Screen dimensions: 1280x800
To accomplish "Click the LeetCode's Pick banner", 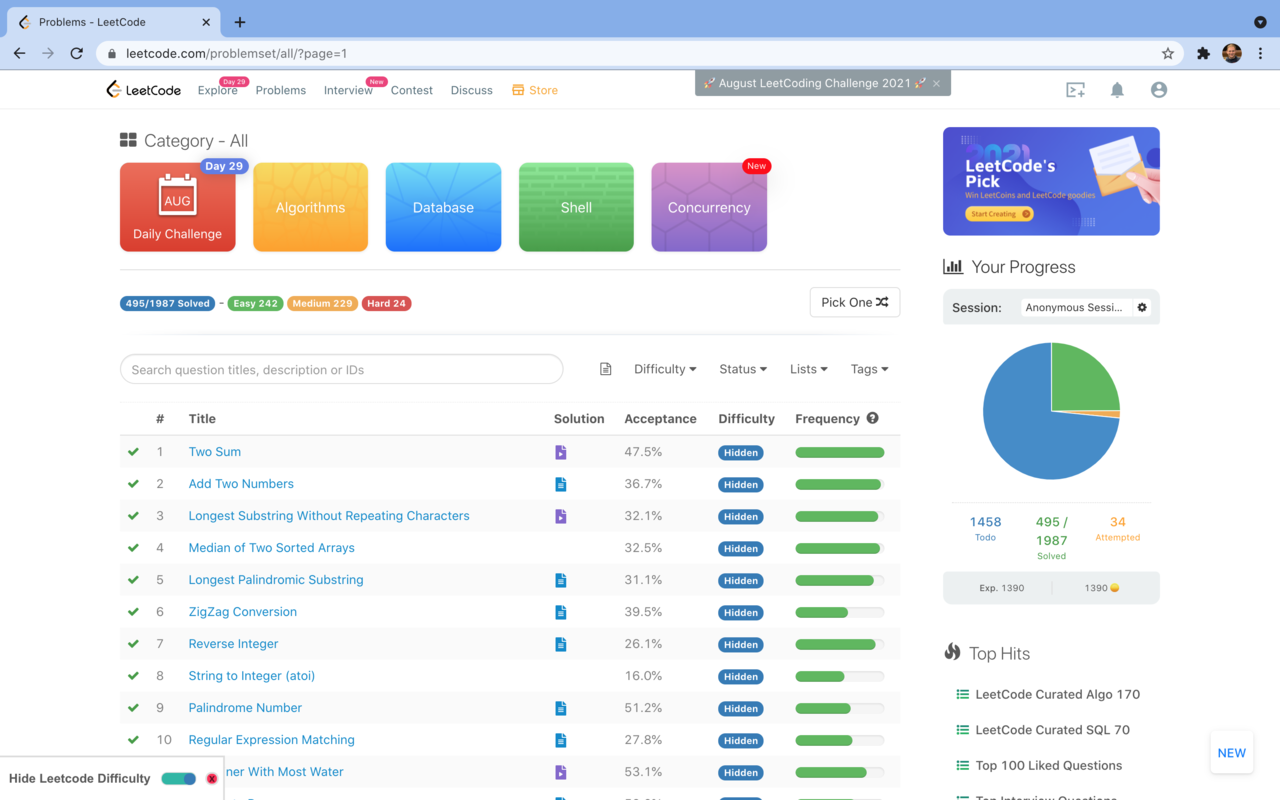I will click(1051, 181).
